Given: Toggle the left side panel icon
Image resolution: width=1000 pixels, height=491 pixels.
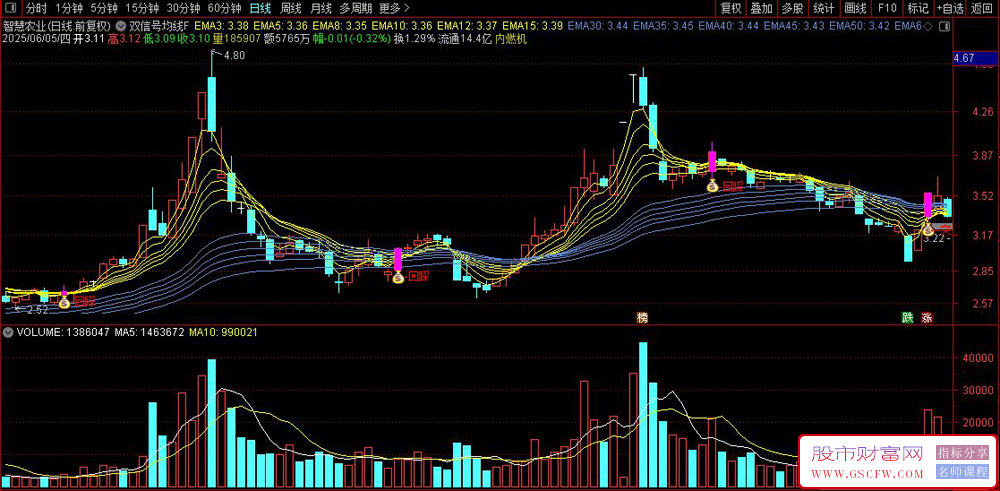Looking at the screenshot, I should pos(11,8).
